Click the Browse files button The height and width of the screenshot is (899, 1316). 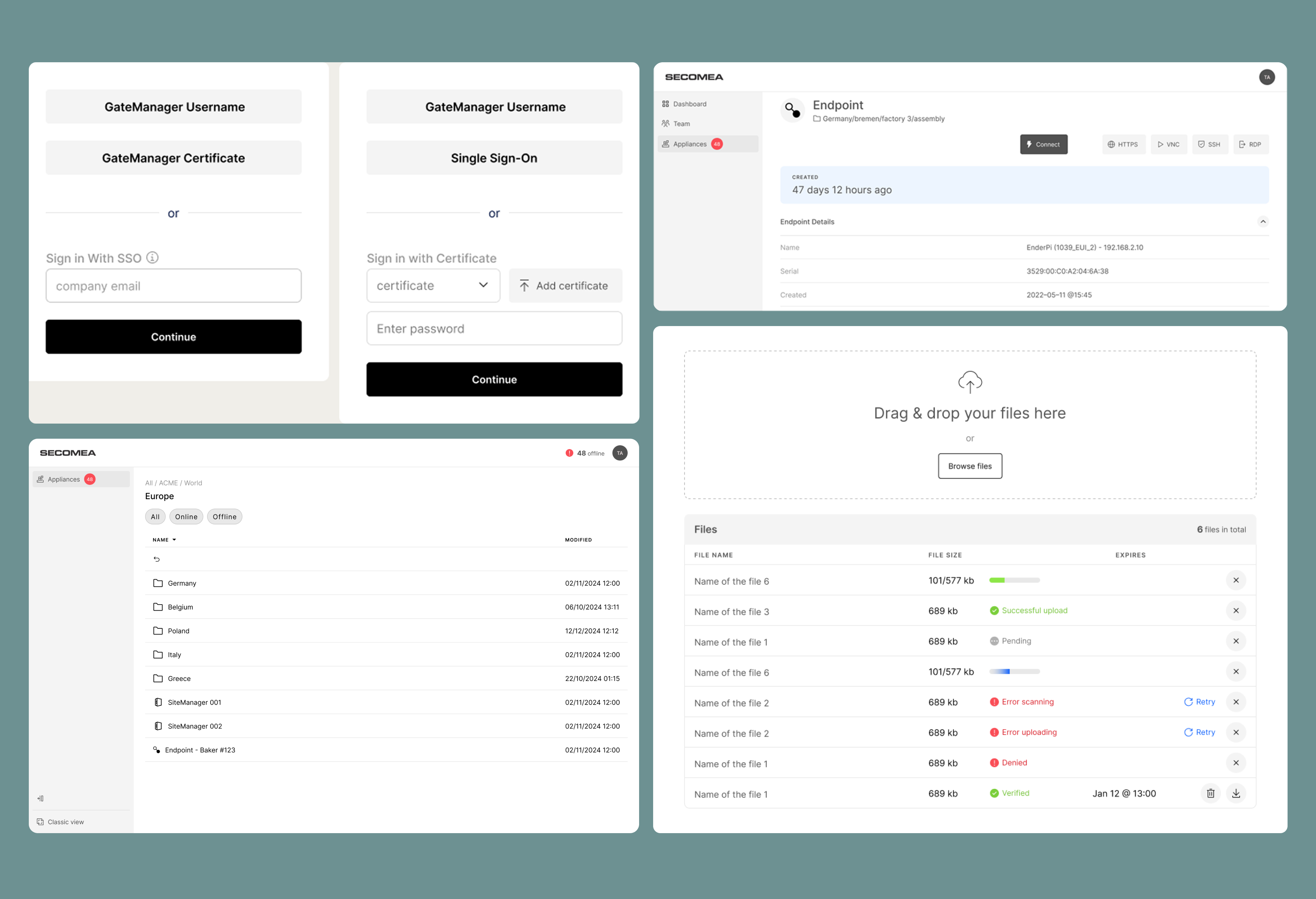(x=969, y=466)
